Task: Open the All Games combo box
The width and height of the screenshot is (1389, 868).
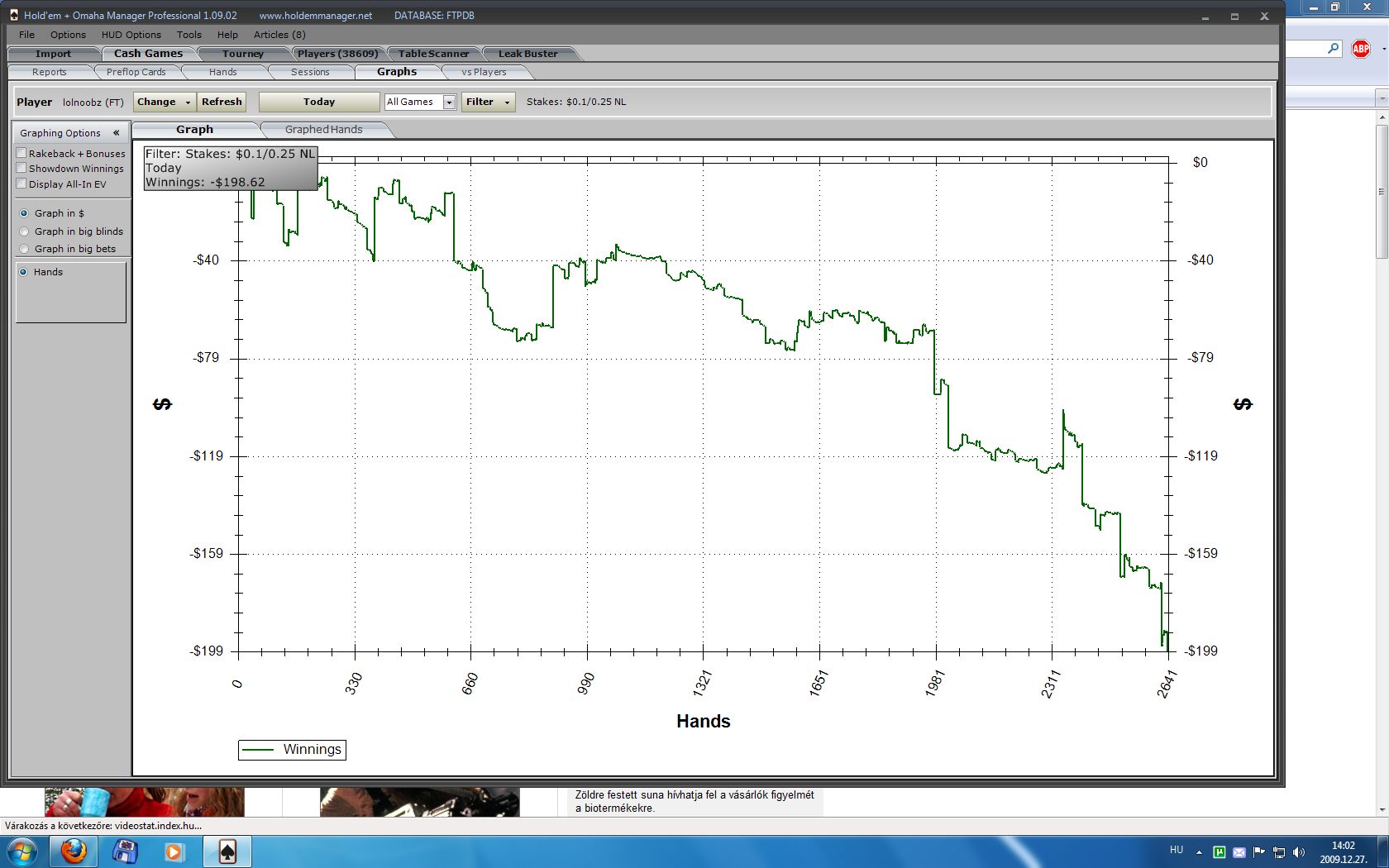Action: (x=420, y=102)
